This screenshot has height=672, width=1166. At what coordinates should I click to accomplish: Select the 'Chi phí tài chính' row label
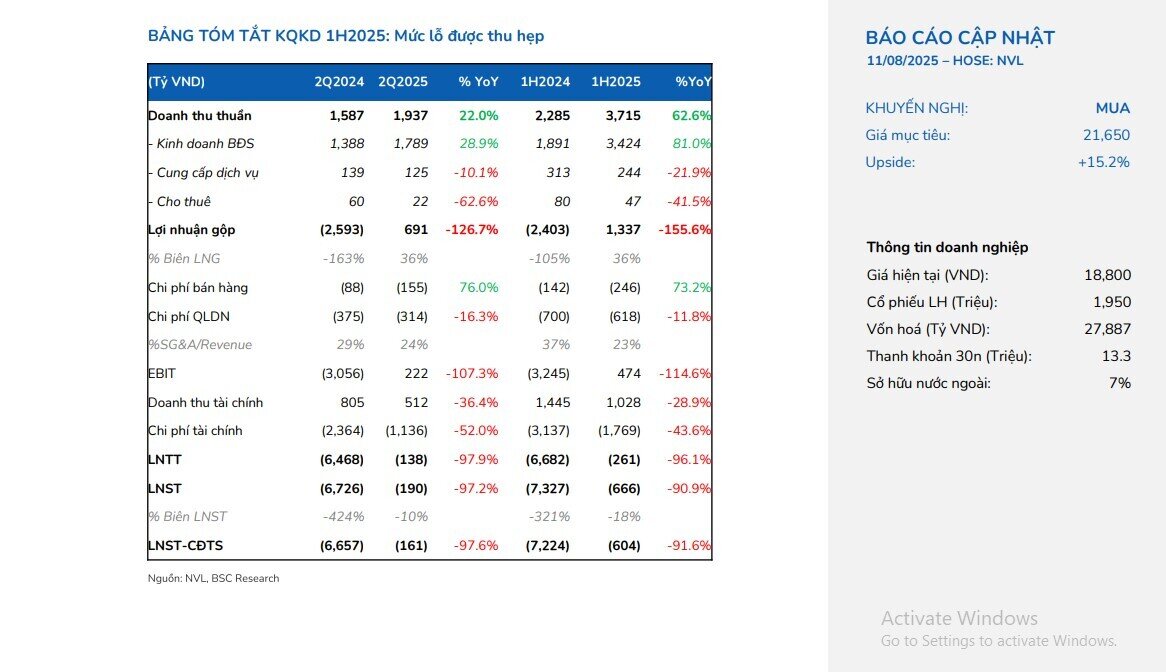[x=195, y=431]
